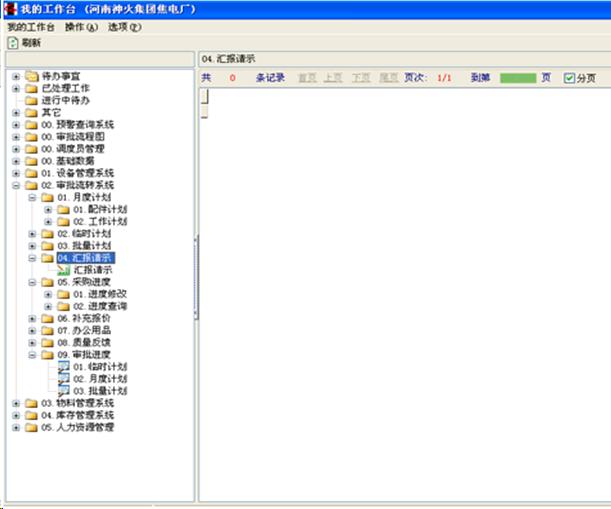Click the 首页 first page link
This screenshot has width=611, height=509.
(x=305, y=77)
